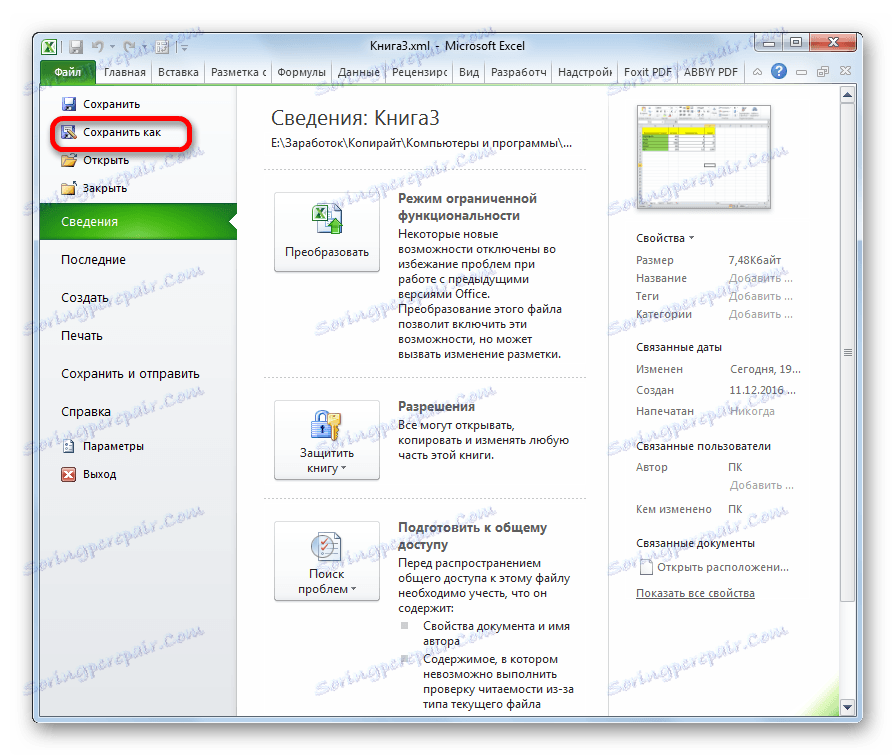Viewport: 896px width, 756px height.
Task: Expand the Свойства properties dropdown
Action: 665,238
